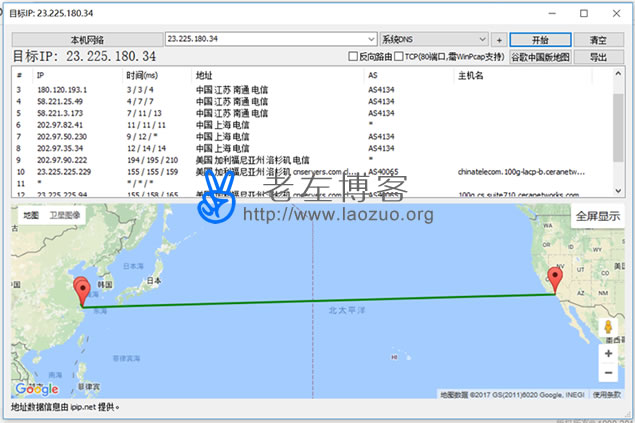Click the route list scrollbar thumb
Image resolution: width=635 pixels, height=423 pixels.
pos(618,128)
